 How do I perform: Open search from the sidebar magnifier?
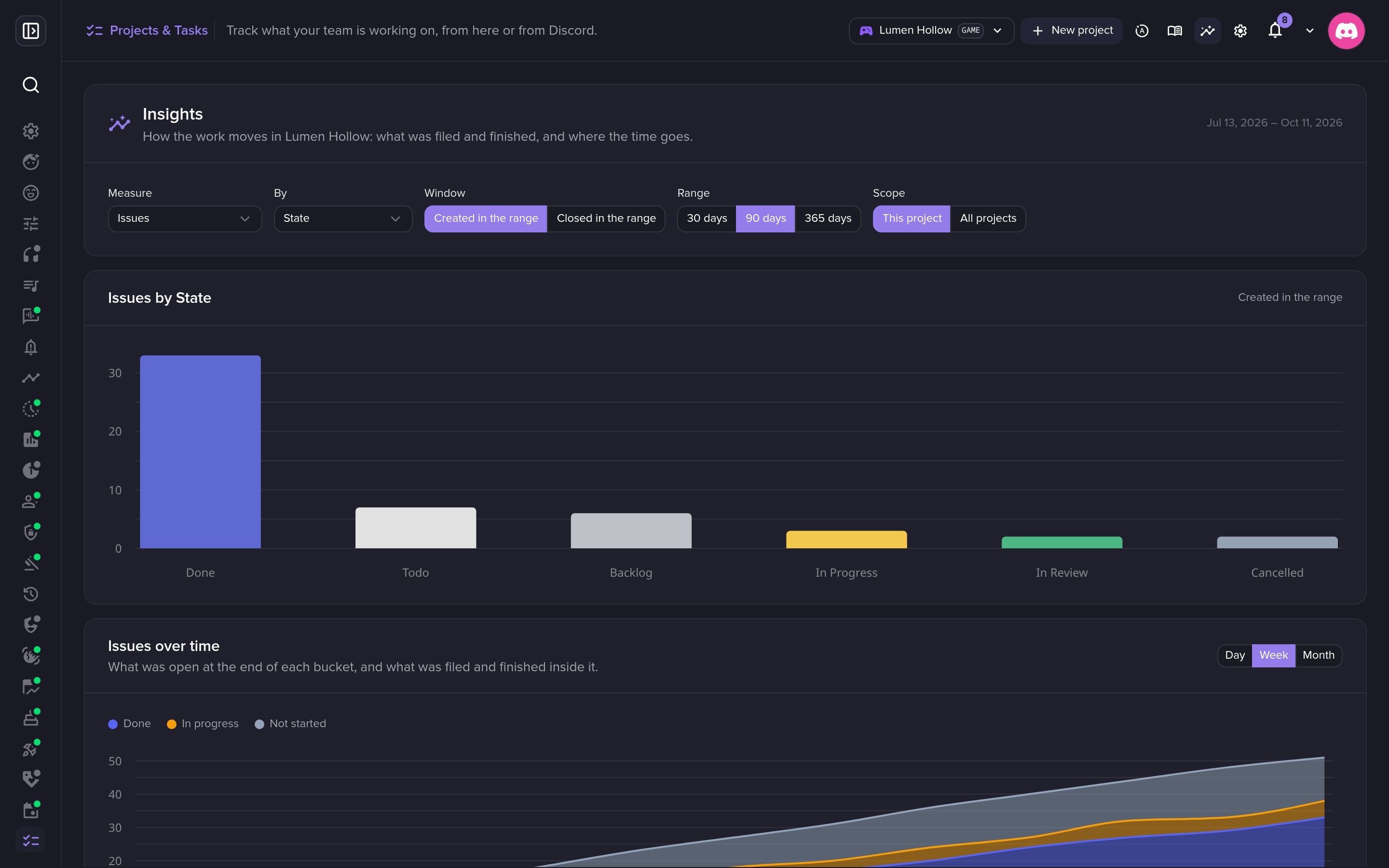[30, 85]
